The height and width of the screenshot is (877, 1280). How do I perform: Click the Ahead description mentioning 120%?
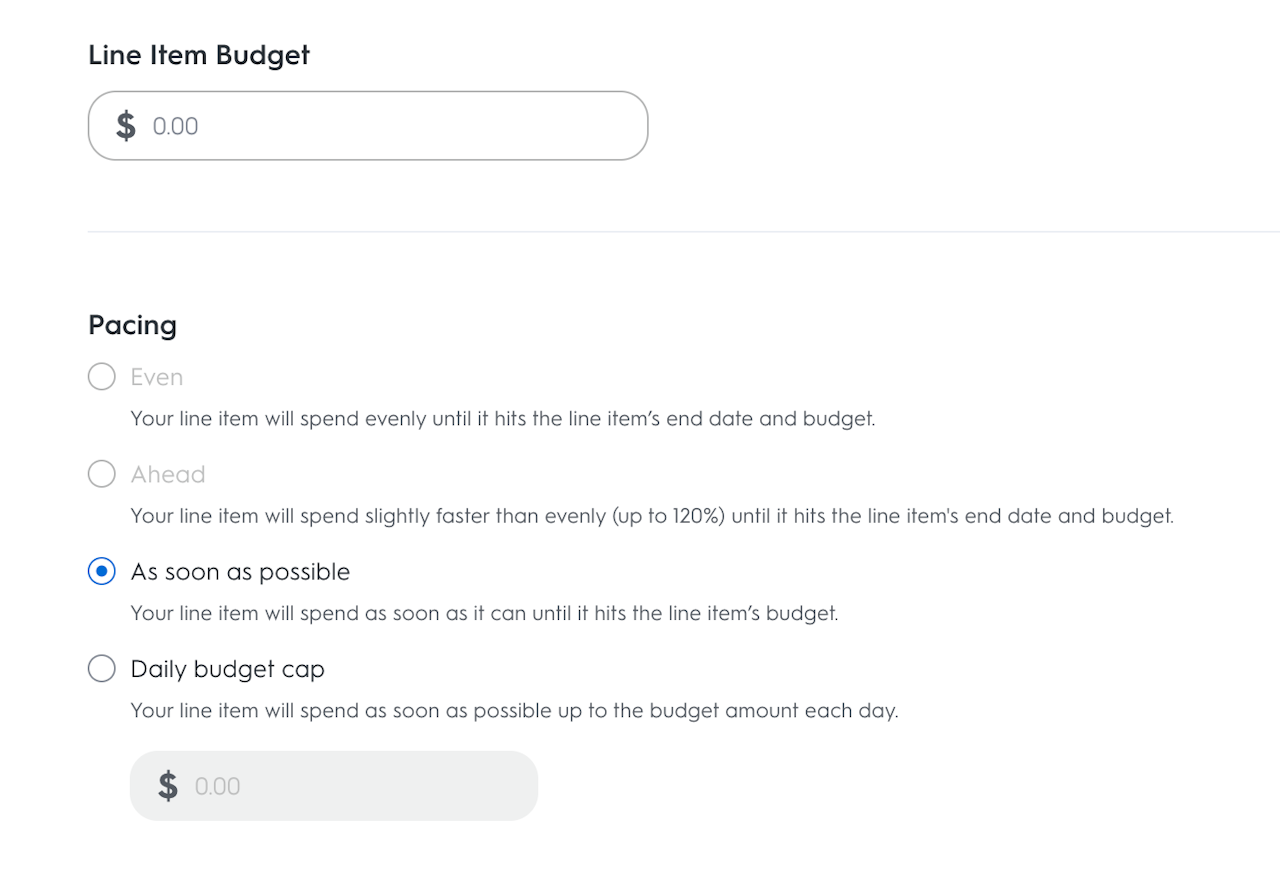pos(652,516)
